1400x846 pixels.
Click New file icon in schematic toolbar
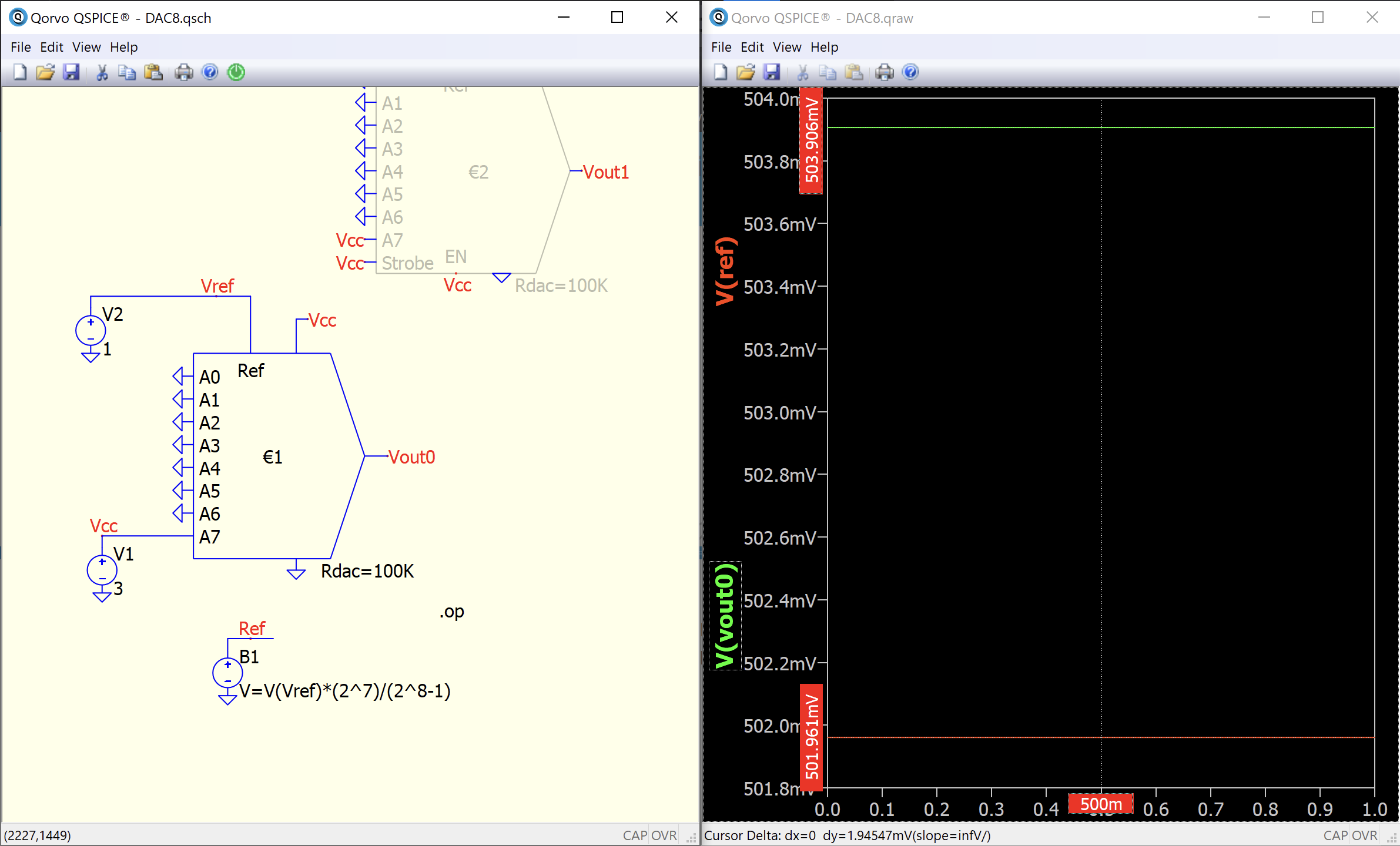click(x=20, y=72)
